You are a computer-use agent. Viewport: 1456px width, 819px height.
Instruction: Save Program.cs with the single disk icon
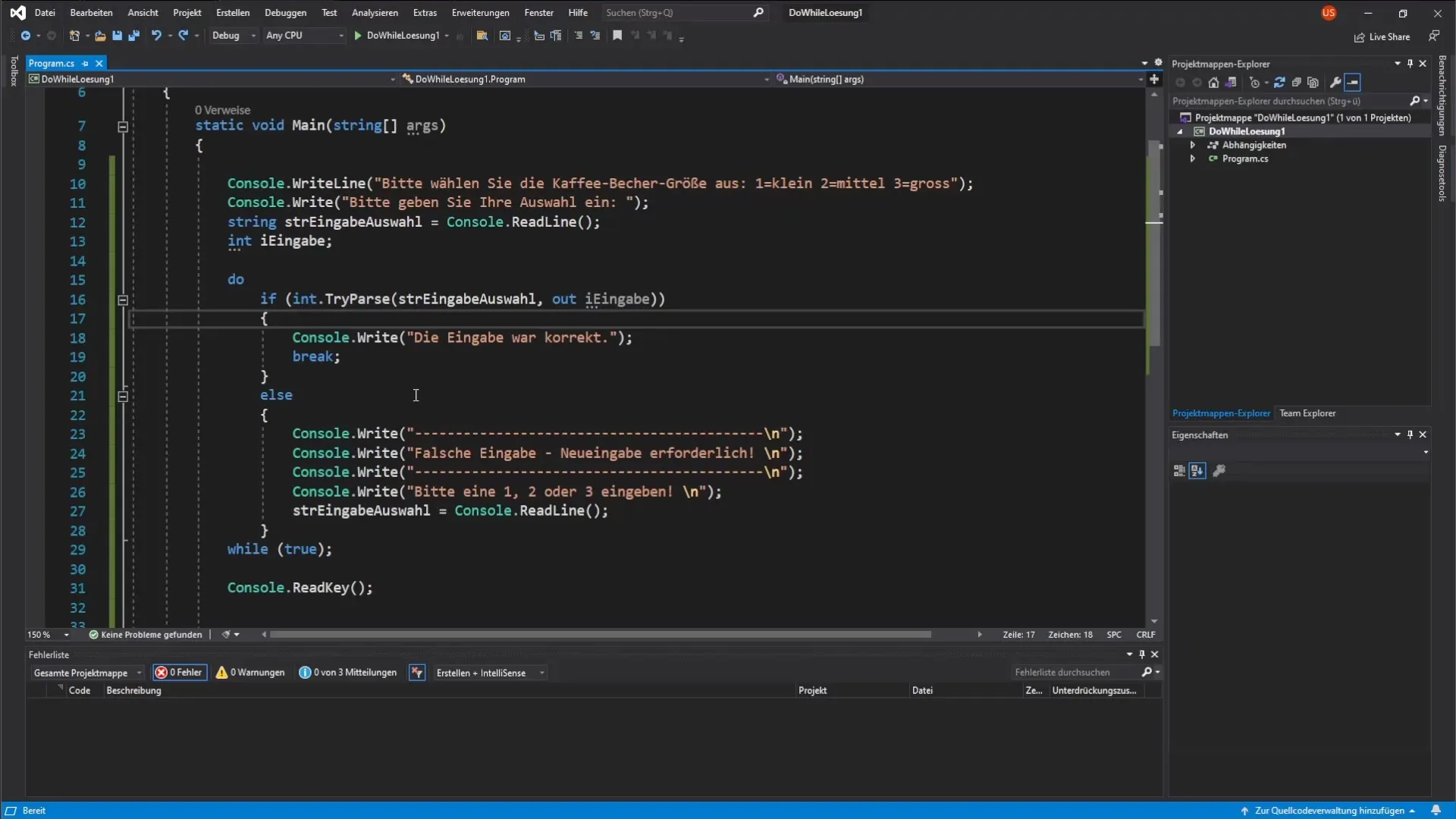click(117, 36)
